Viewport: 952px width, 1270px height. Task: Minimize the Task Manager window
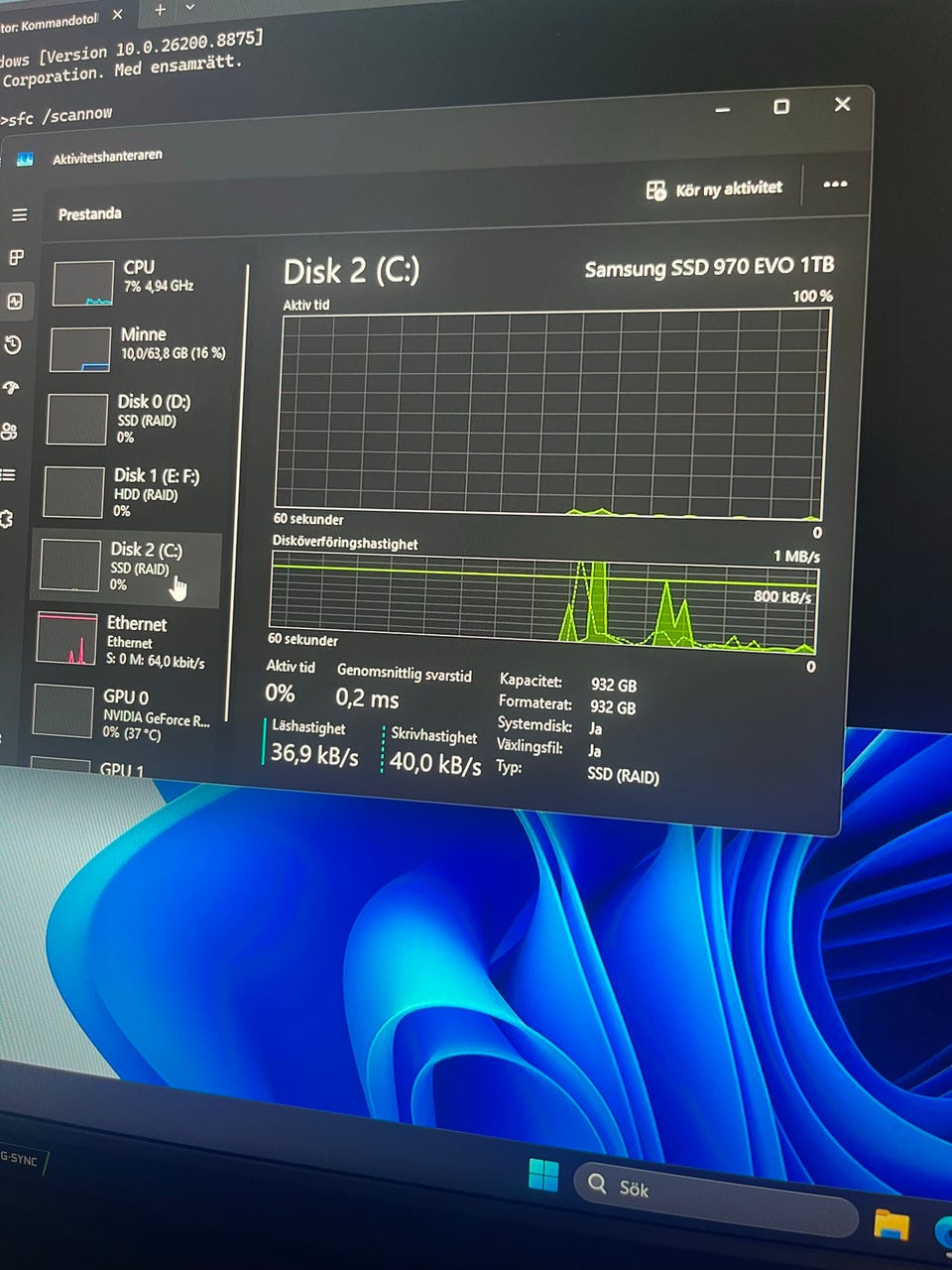[x=722, y=108]
